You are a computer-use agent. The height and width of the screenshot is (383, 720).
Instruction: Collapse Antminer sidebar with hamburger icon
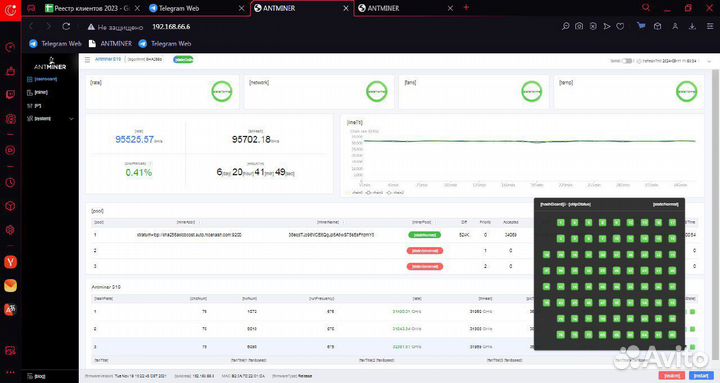(87, 60)
